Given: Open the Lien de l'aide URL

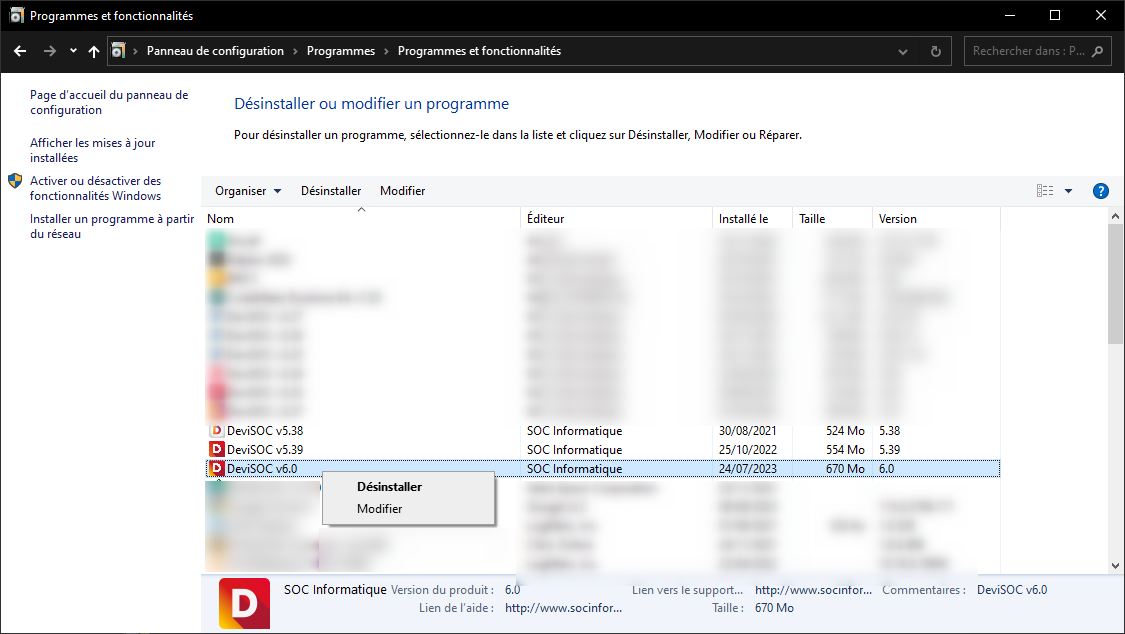Looking at the screenshot, I should coord(563,608).
